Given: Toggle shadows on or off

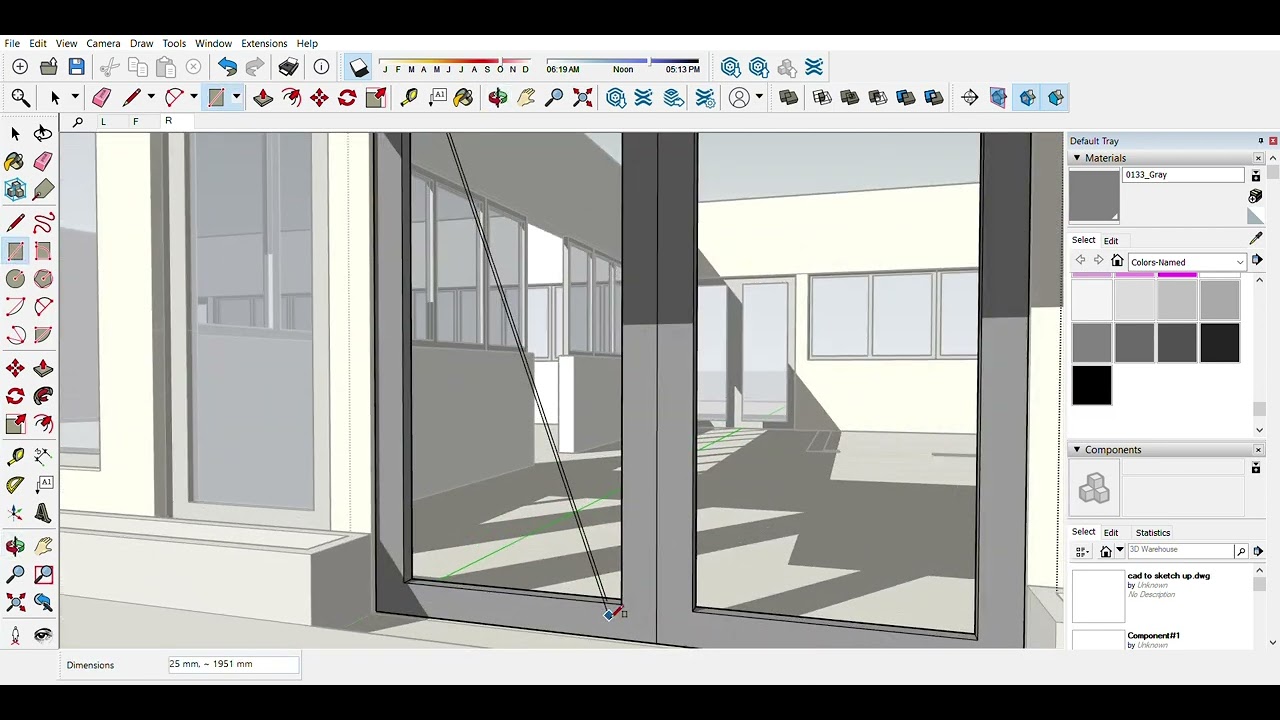Looking at the screenshot, I should tap(359, 67).
